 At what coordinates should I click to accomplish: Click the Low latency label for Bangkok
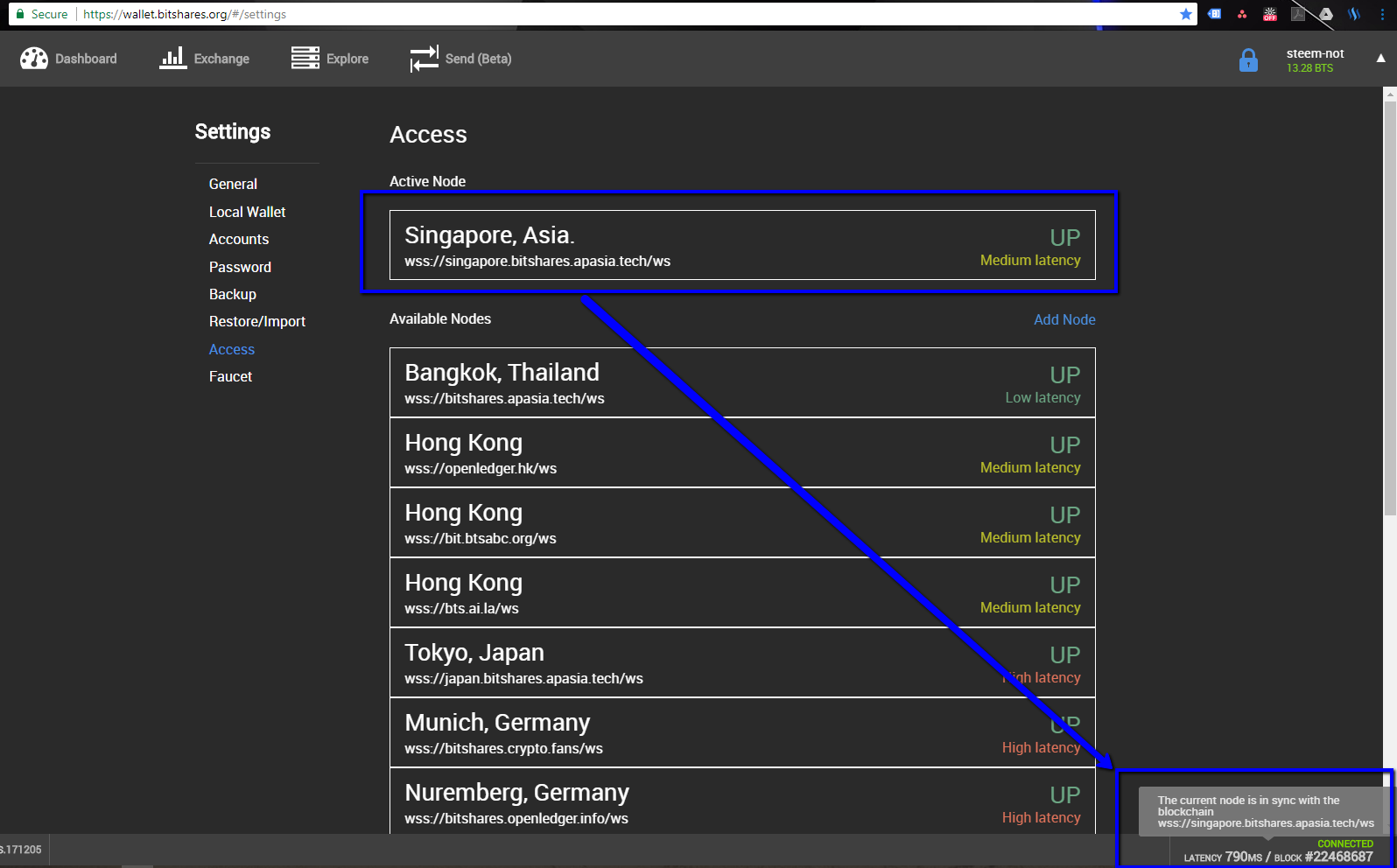pyautogui.click(x=1042, y=398)
